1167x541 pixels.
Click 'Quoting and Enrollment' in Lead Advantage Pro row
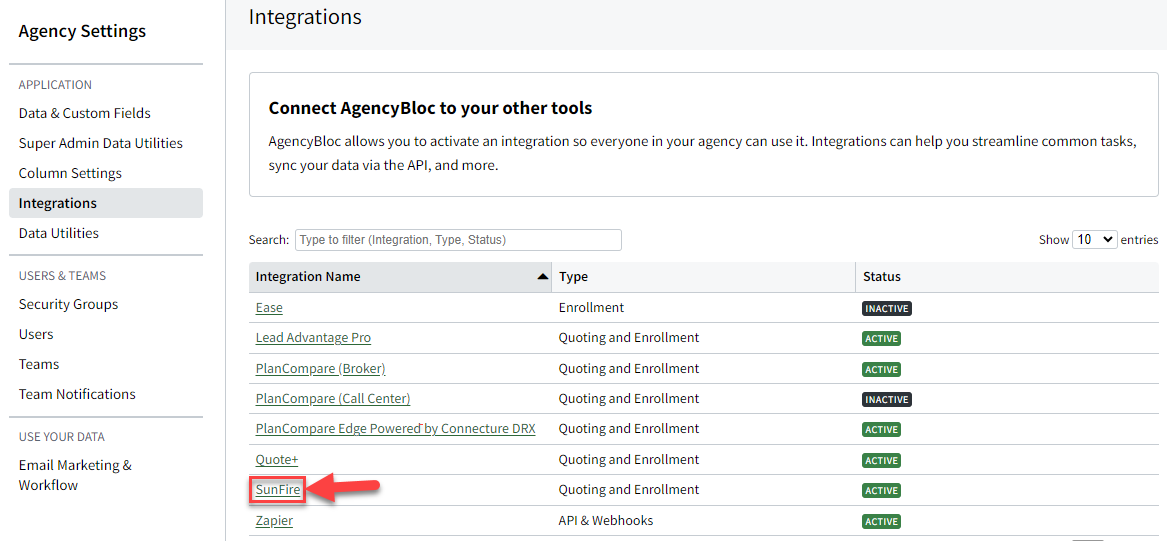(x=629, y=338)
